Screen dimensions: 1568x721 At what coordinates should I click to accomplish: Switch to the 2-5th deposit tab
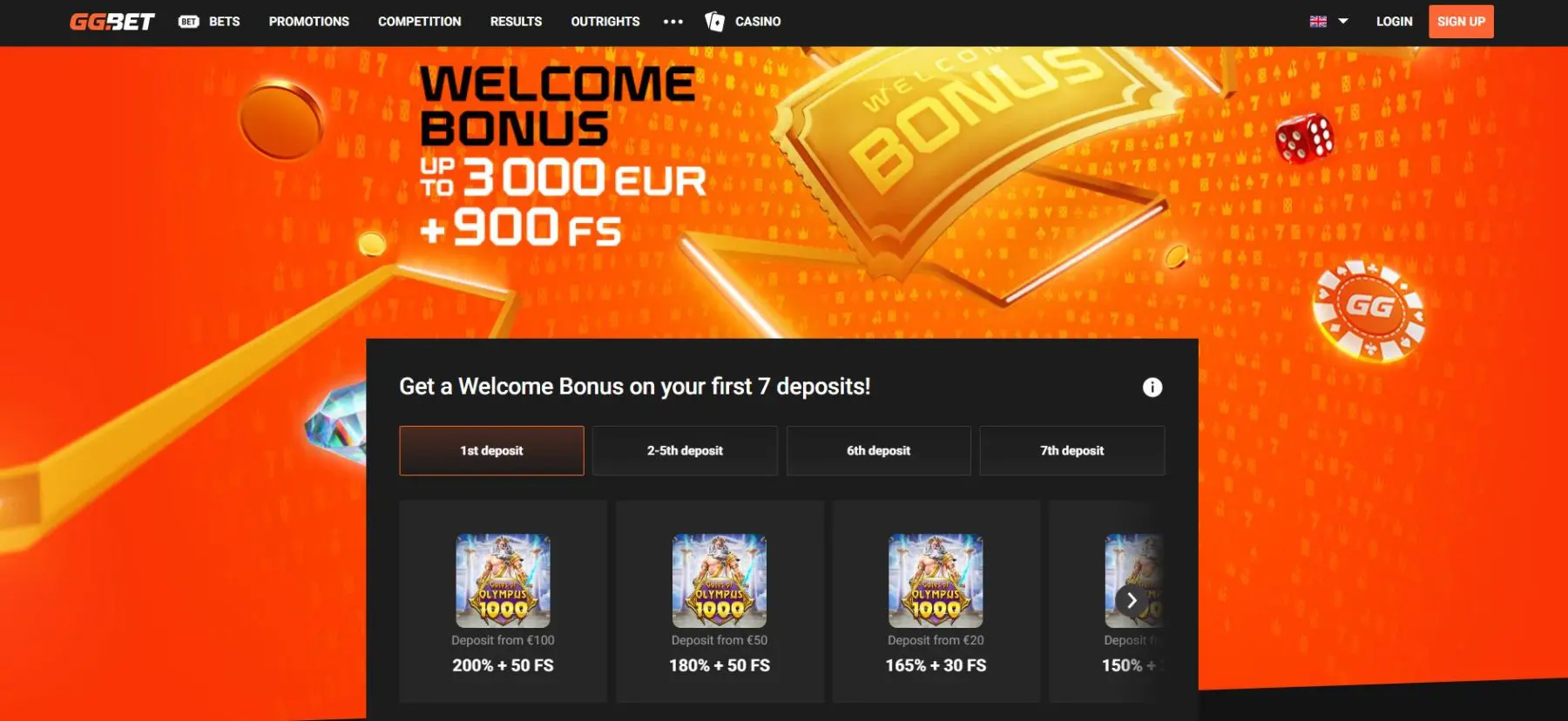[x=685, y=451]
